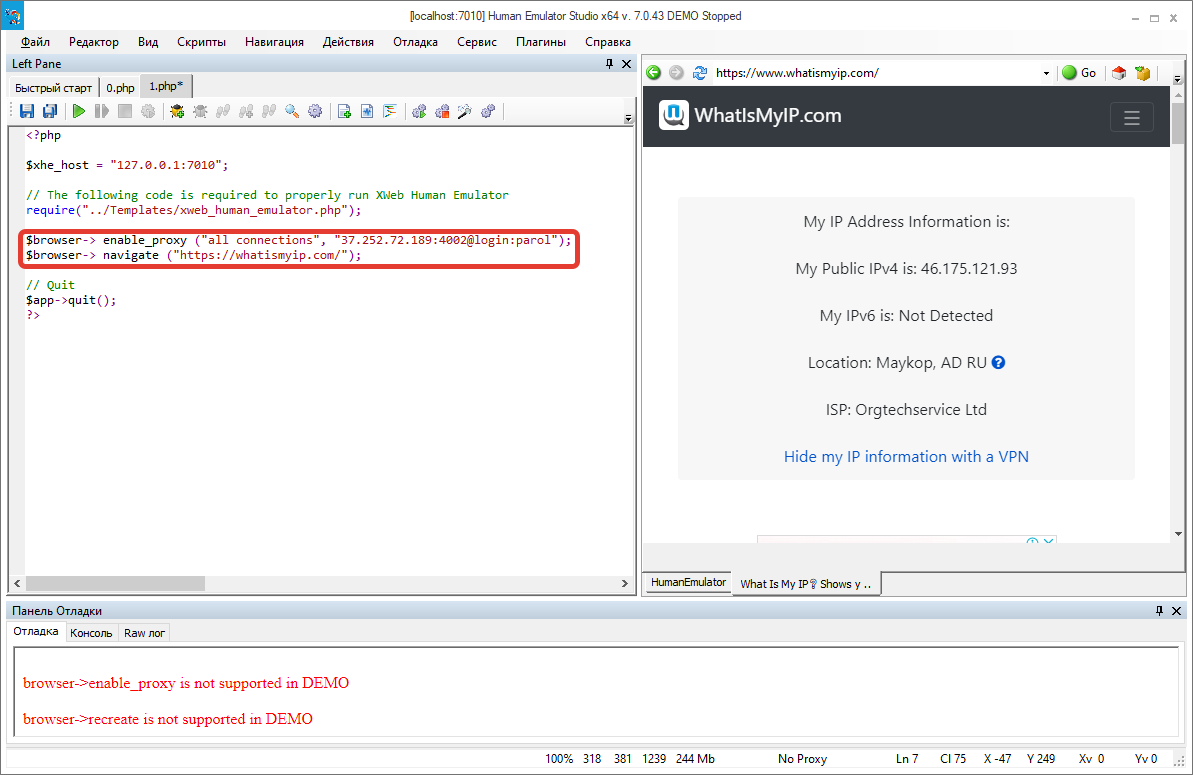Switch to the 0.php tab

(120, 87)
